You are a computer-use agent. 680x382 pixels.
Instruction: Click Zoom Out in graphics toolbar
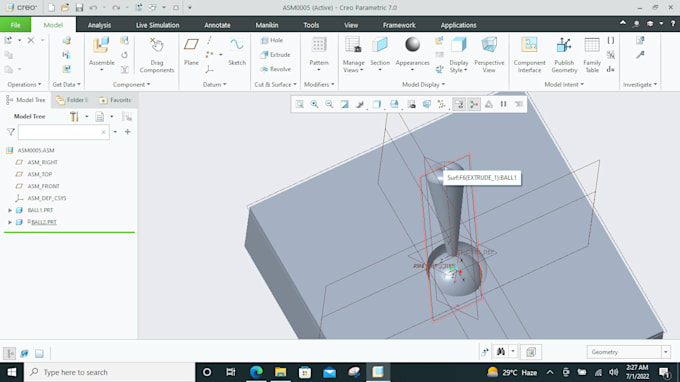click(329, 104)
